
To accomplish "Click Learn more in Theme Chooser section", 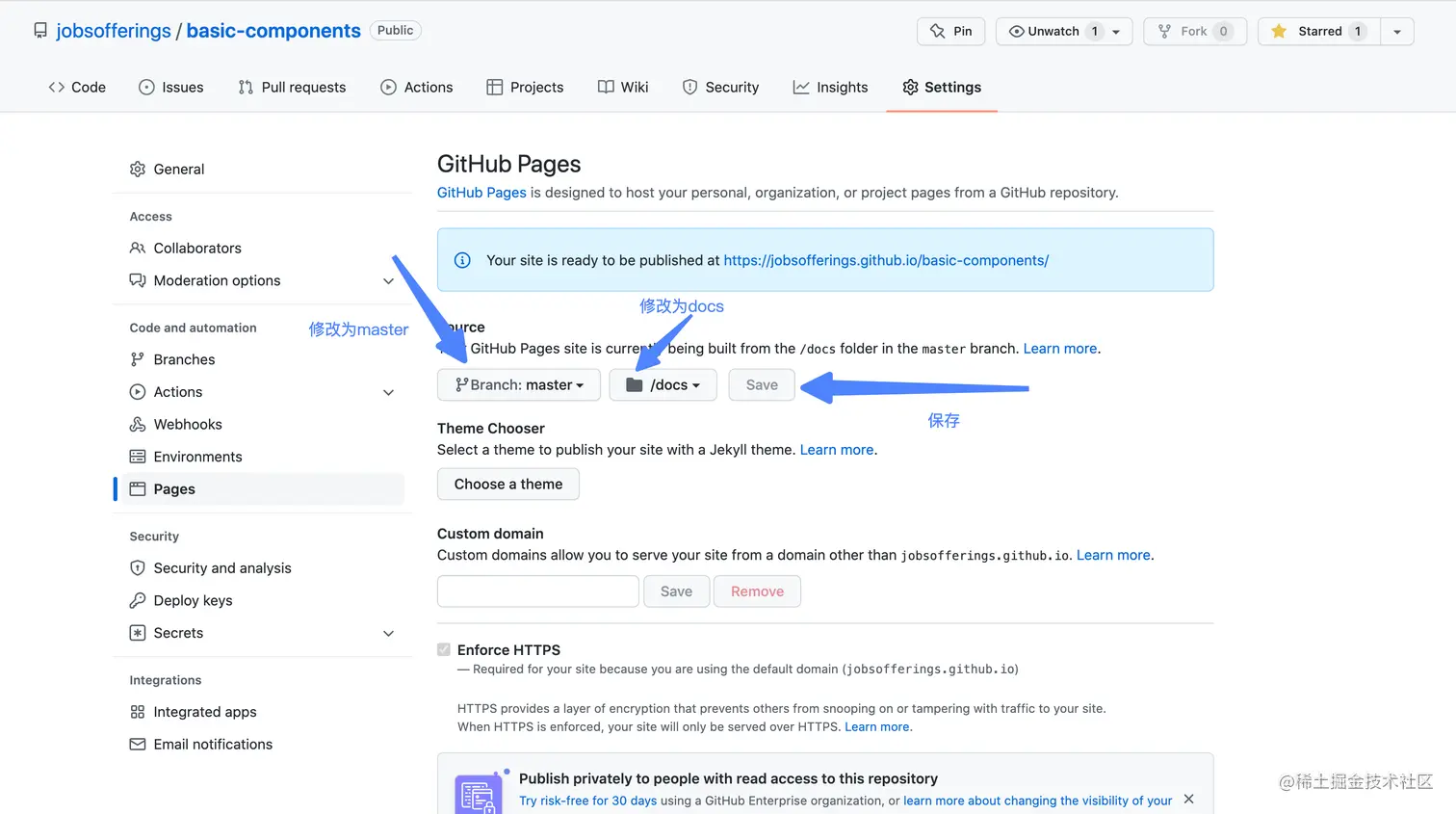I will point(837,450).
